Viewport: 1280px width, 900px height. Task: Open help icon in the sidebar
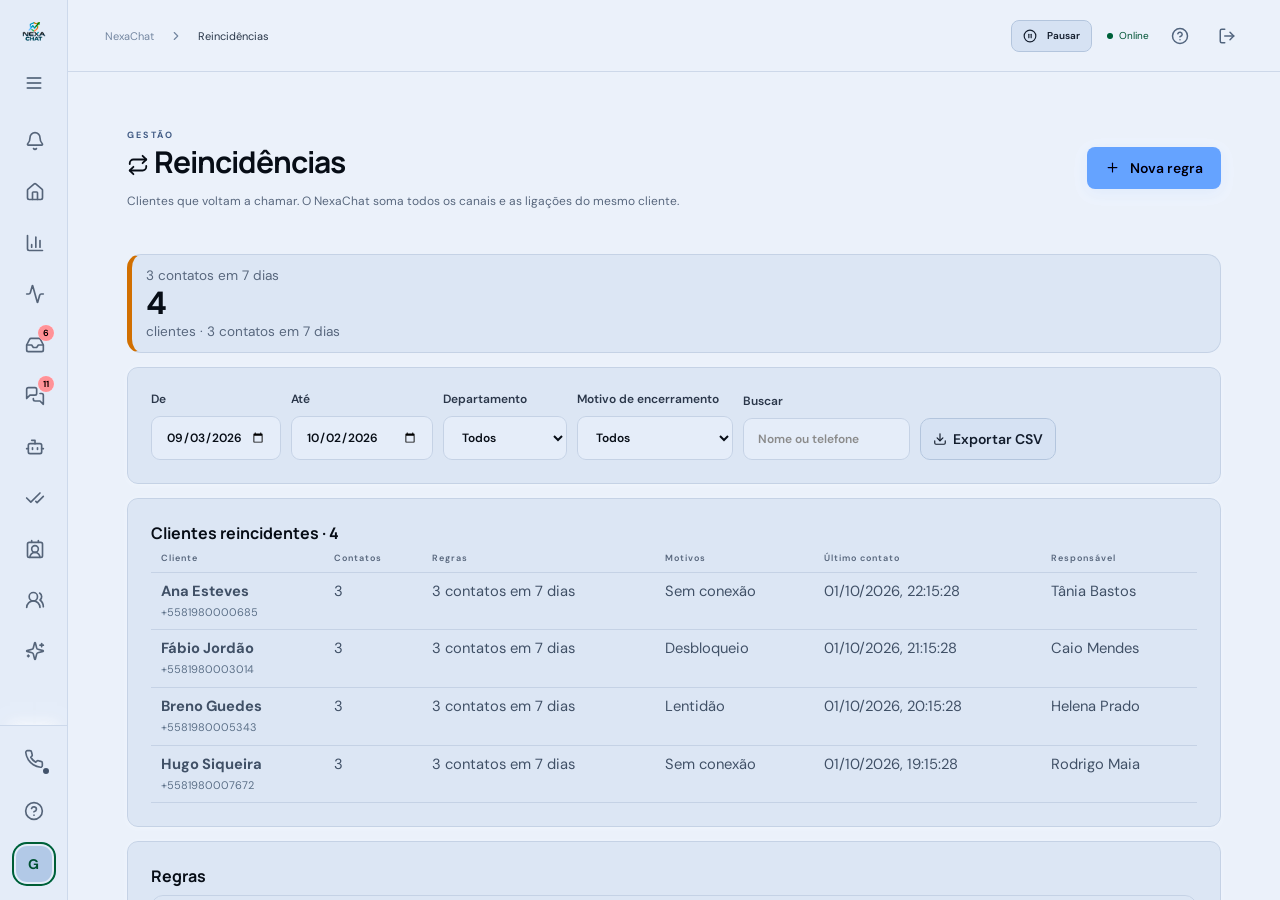pos(34,811)
